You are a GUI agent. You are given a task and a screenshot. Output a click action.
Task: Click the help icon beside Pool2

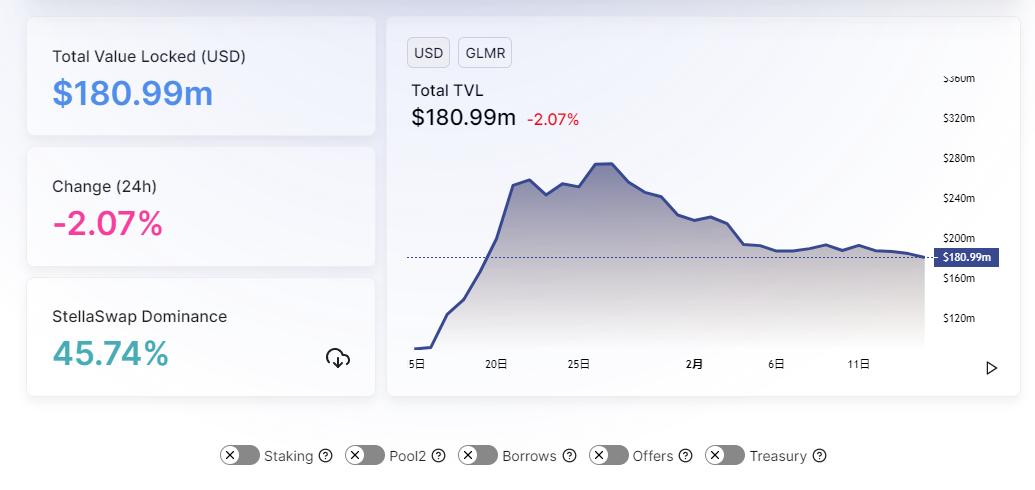click(438, 456)
